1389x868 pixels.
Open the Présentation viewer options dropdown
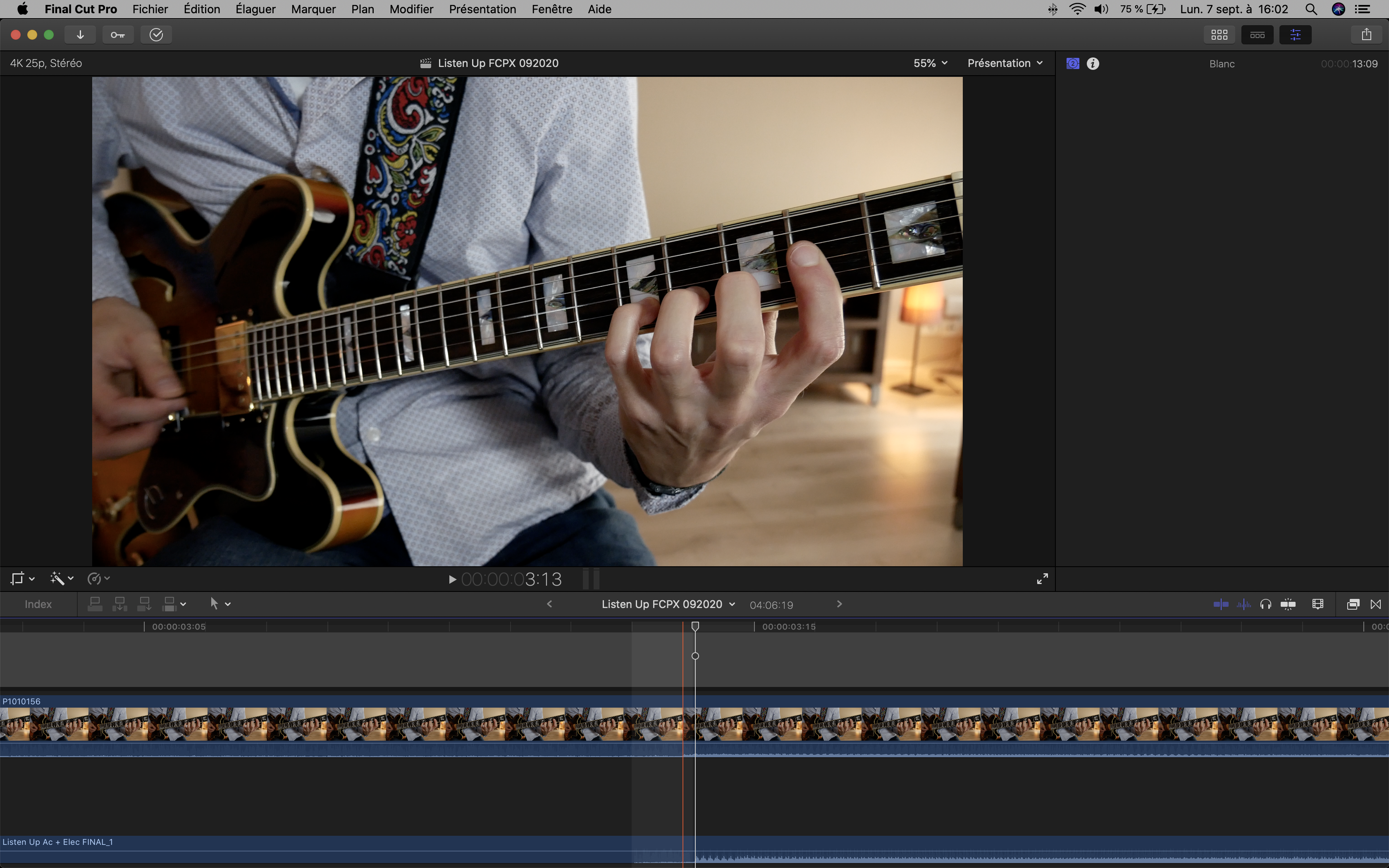point(1005,63)
